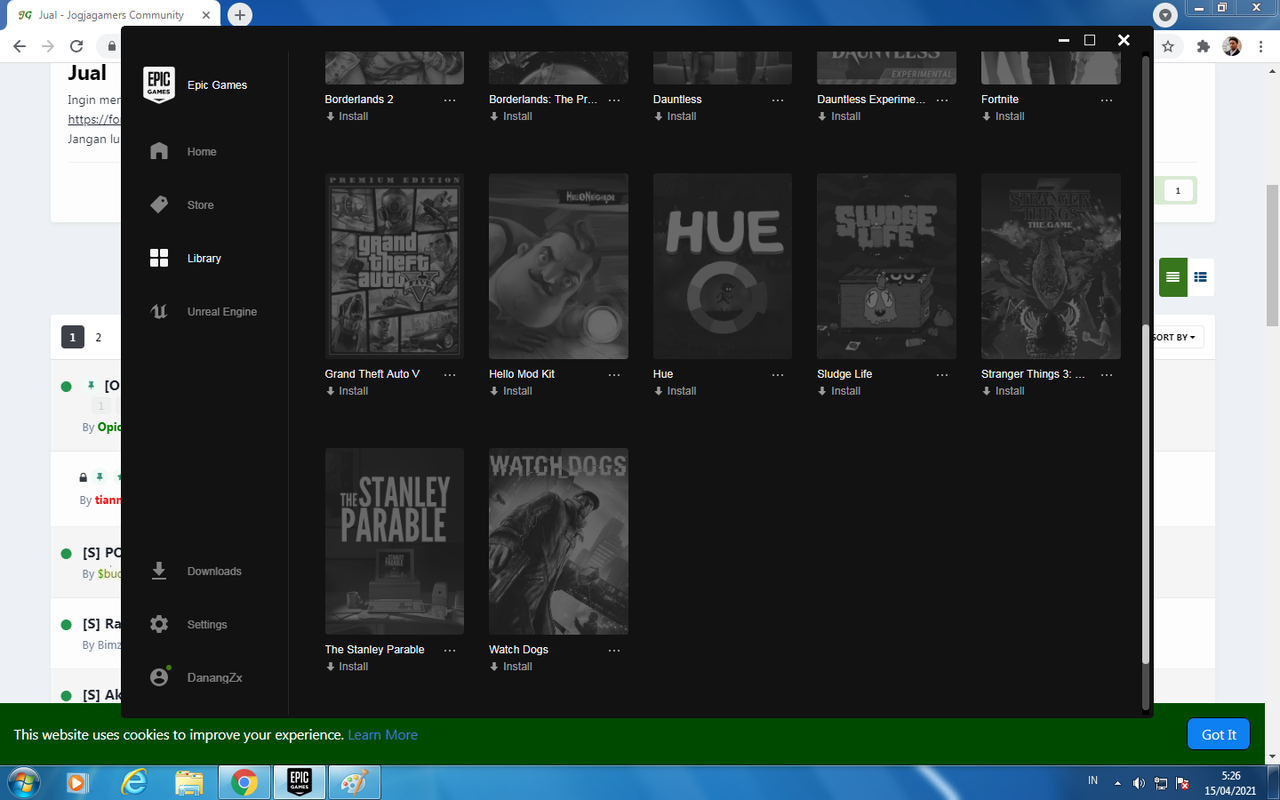This screenshot has width=1280, height=800.
Task: Click the Stranger Things 3 cover
Action: click(1050, 266)
